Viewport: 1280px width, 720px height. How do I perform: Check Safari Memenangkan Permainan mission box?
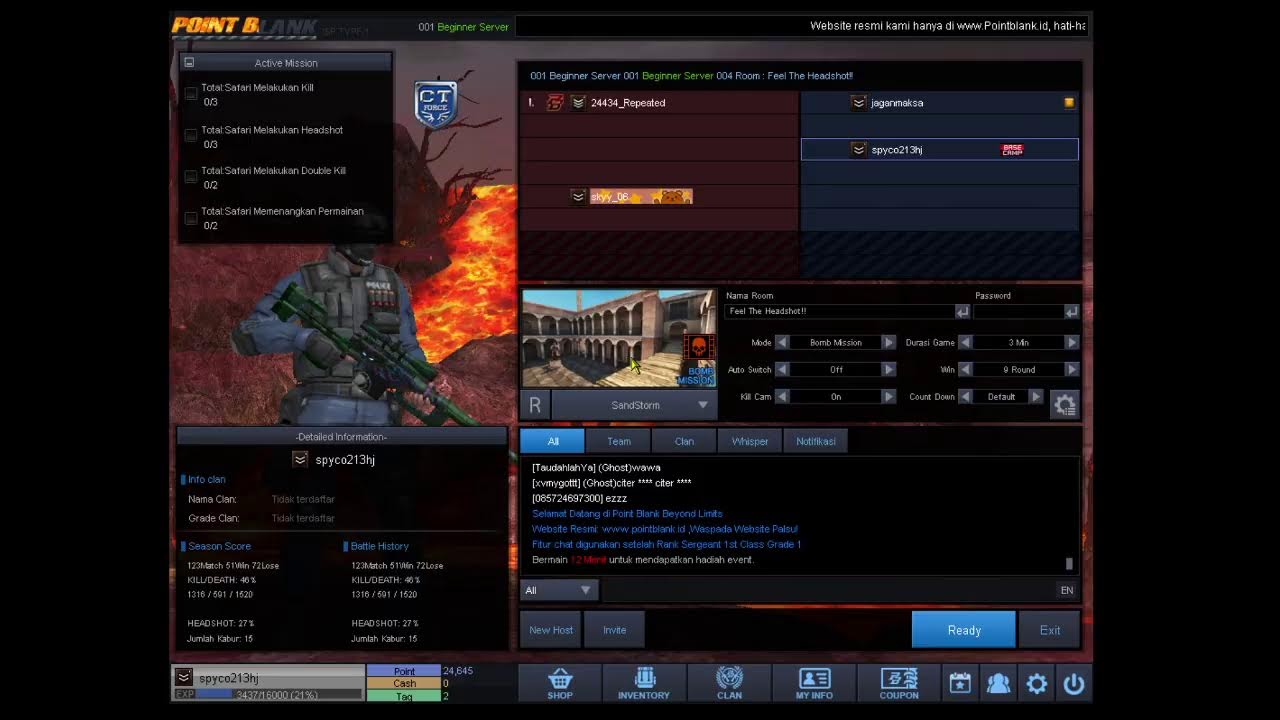coord(191,218)
